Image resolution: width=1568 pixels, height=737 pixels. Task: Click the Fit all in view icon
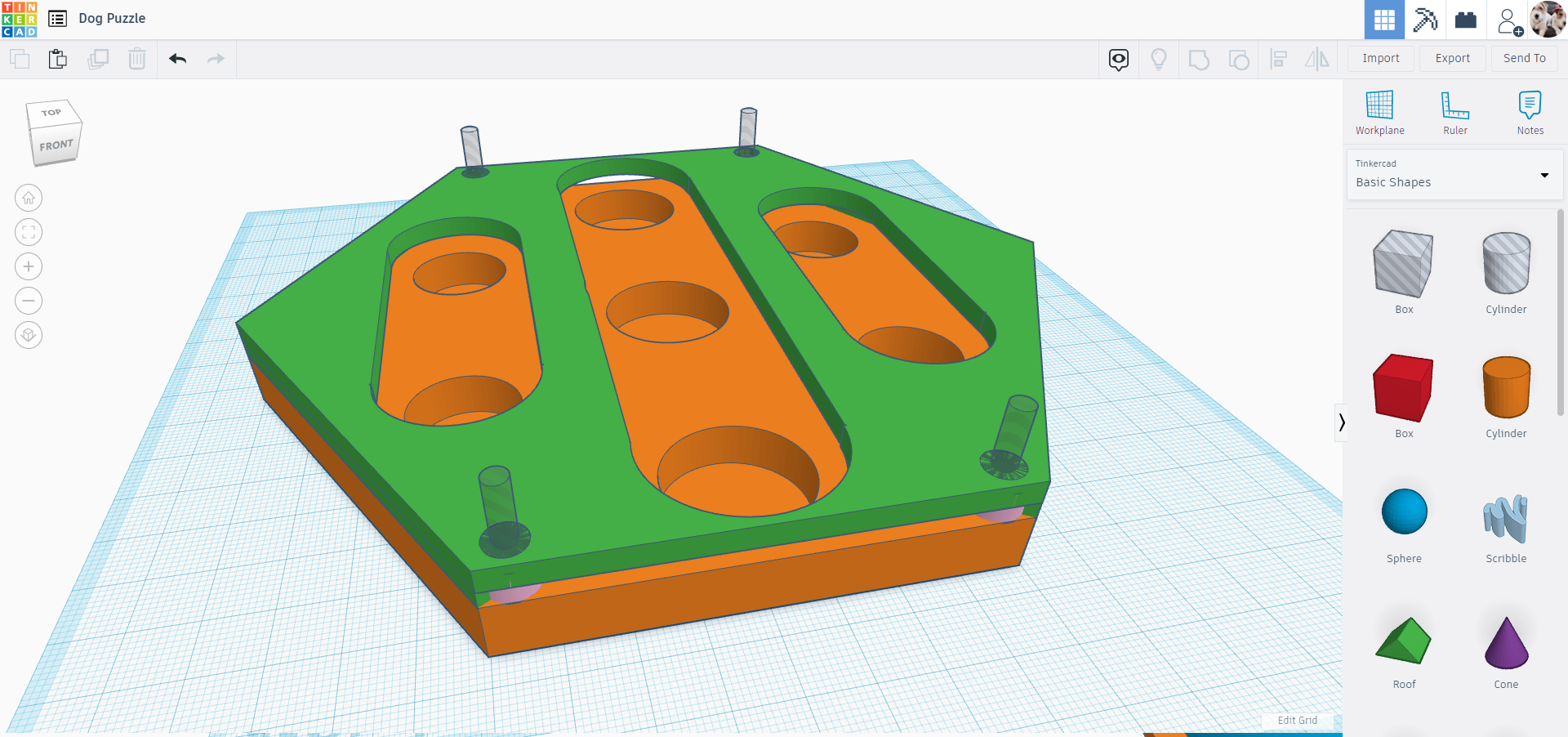(29, 232)
